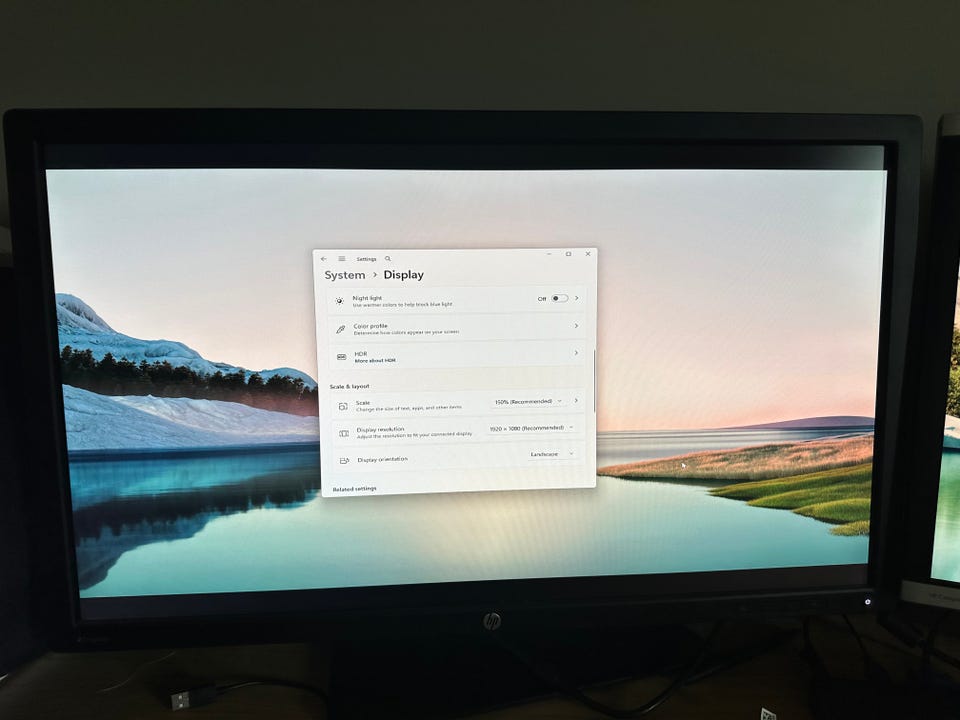Click the HDR icon
960x720 pixels.
click(342, 356)
